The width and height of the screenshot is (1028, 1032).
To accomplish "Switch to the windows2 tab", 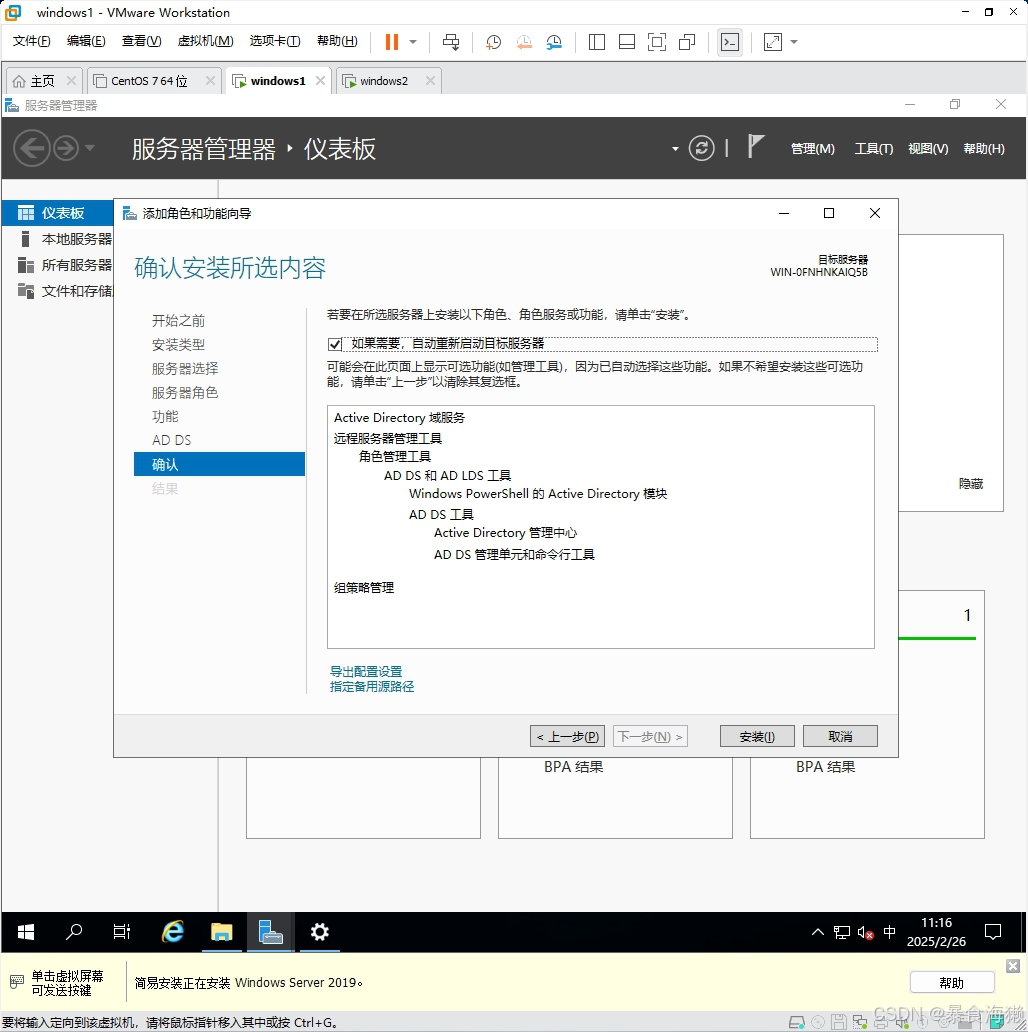I will point(384,81).
